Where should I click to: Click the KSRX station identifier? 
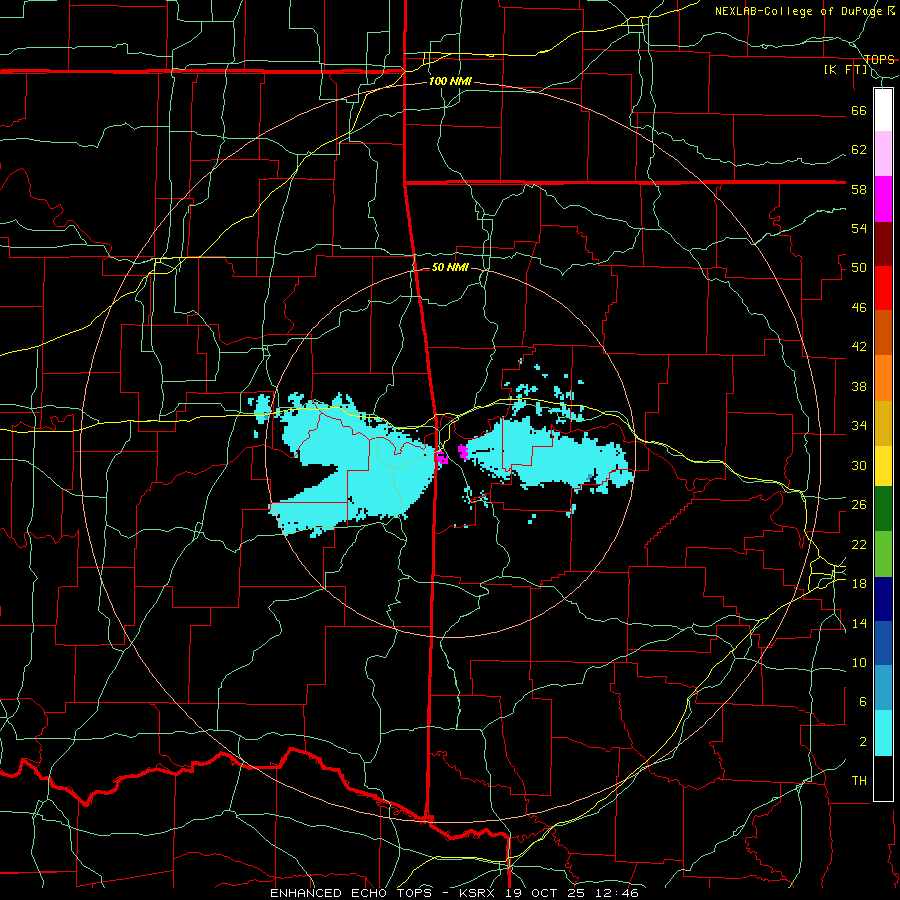pos(479,893)
